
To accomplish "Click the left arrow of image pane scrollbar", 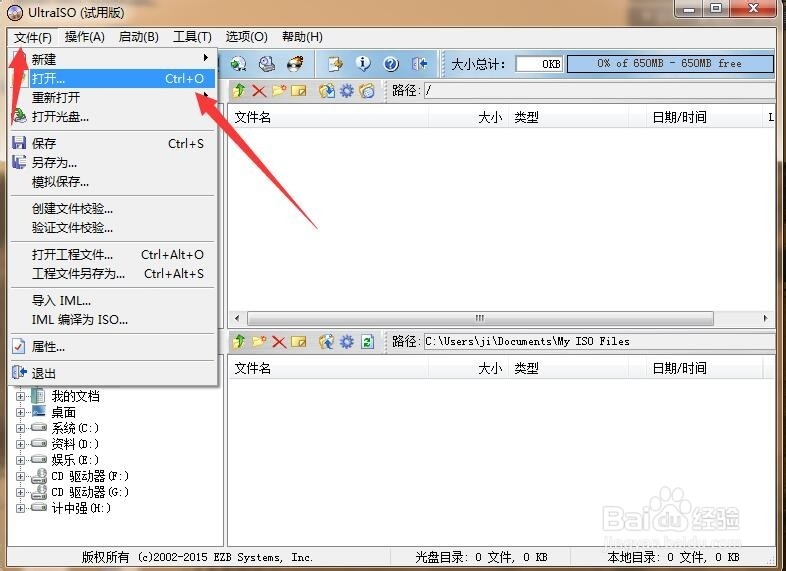I will point(237,318).
